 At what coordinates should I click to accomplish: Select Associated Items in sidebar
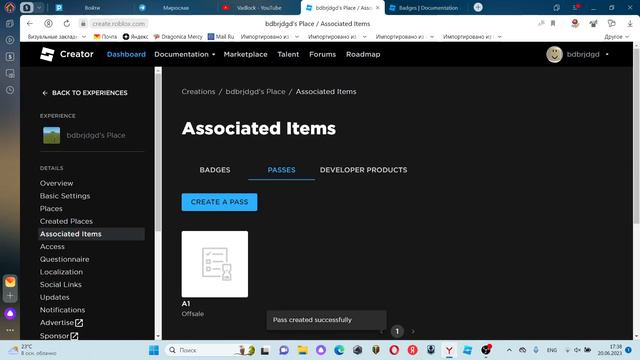tap(91, 234)
